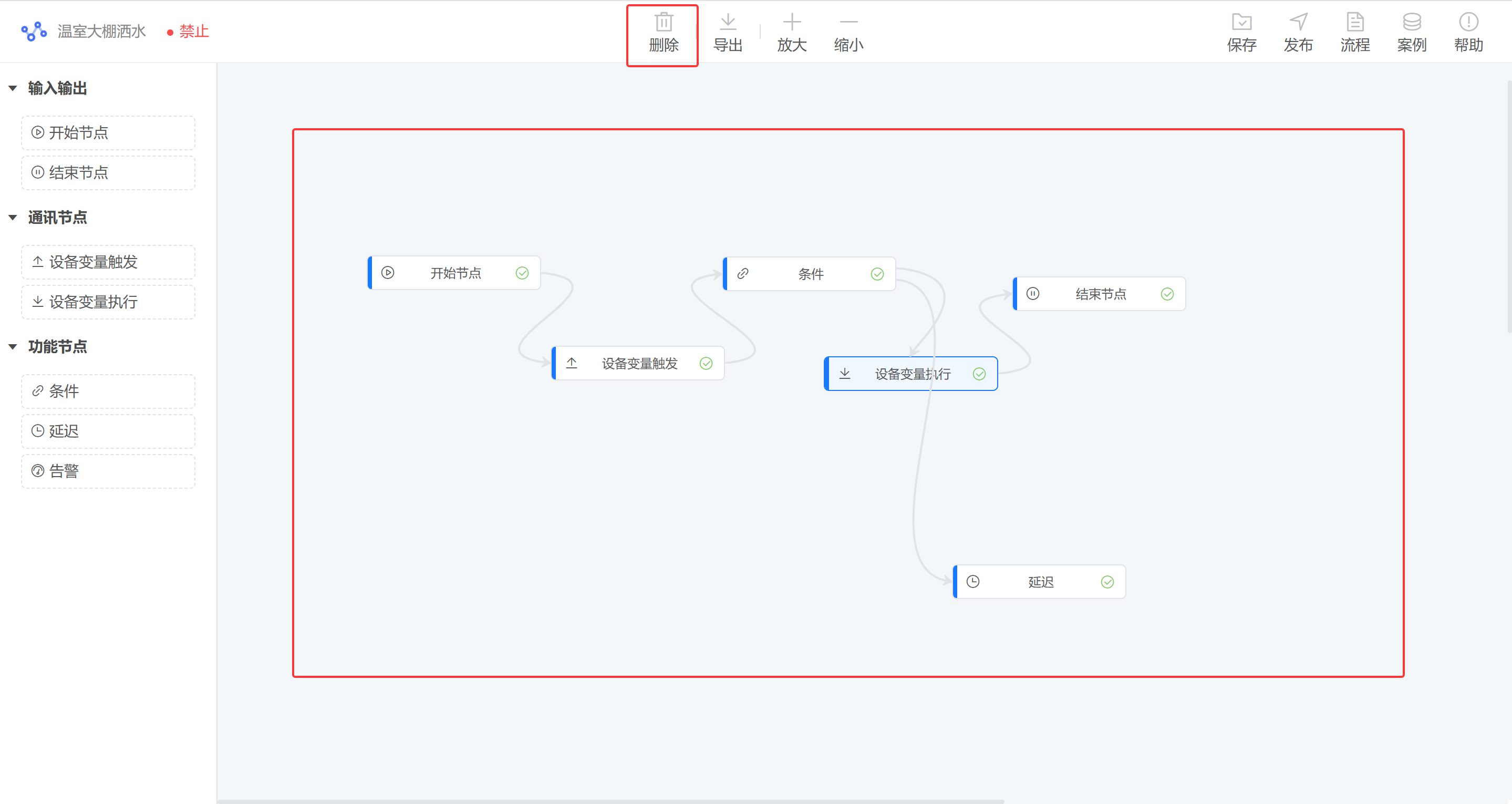
Task: Open the Help (帮助) icon
Action: (1468, 33)
